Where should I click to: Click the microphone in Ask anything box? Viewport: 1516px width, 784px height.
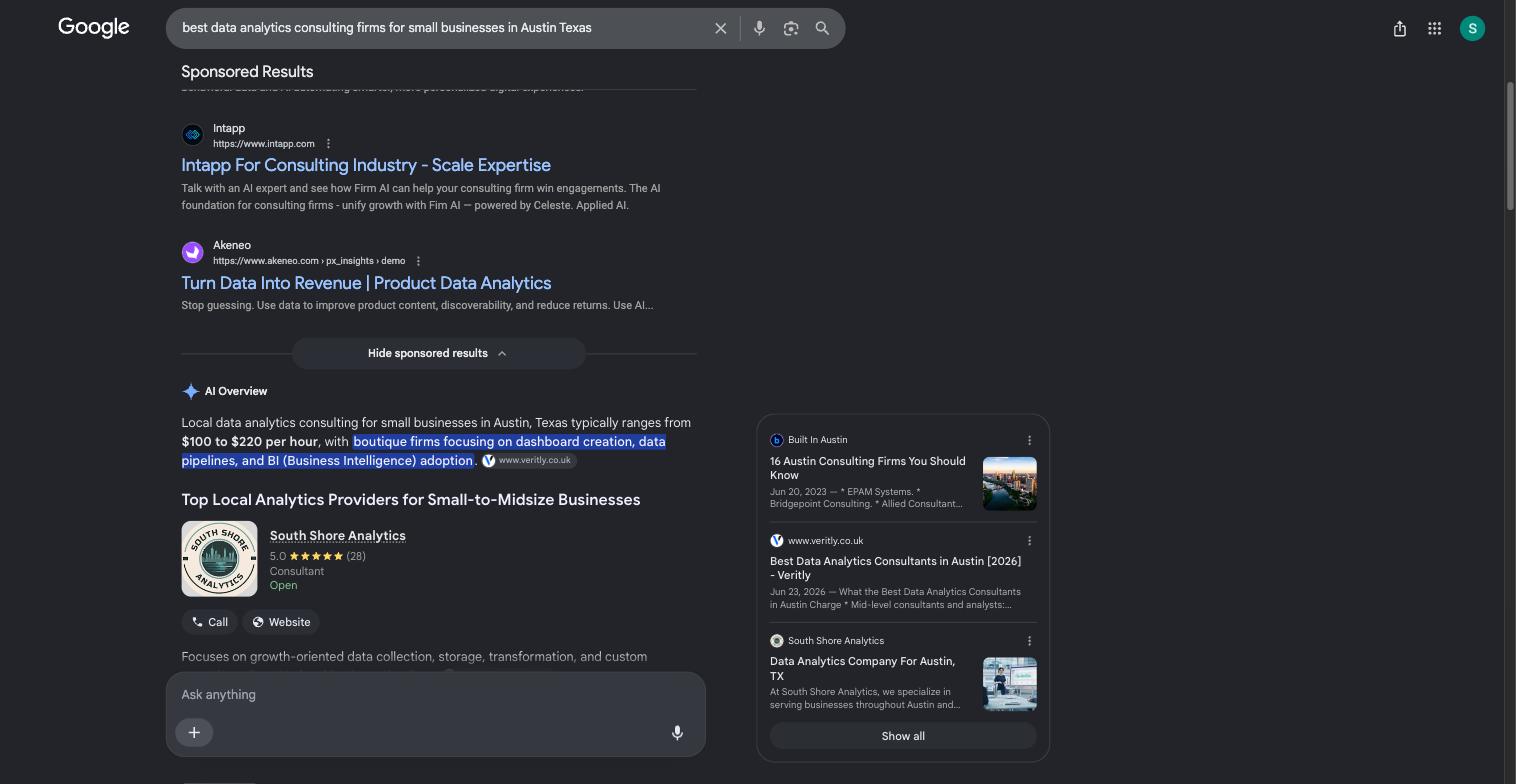[677, 733]
